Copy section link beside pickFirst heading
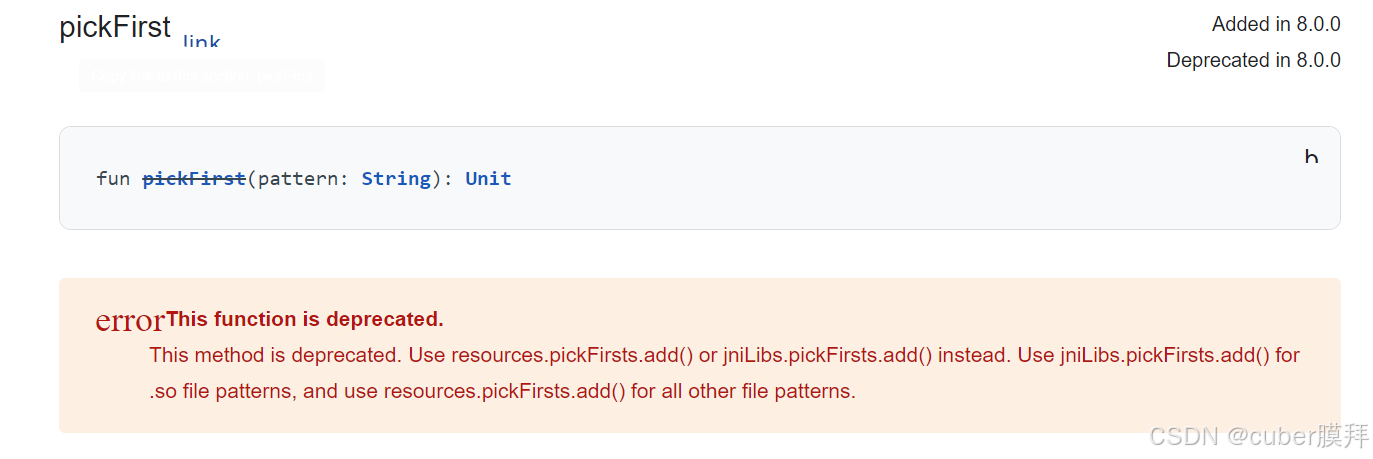 (201, 42)
